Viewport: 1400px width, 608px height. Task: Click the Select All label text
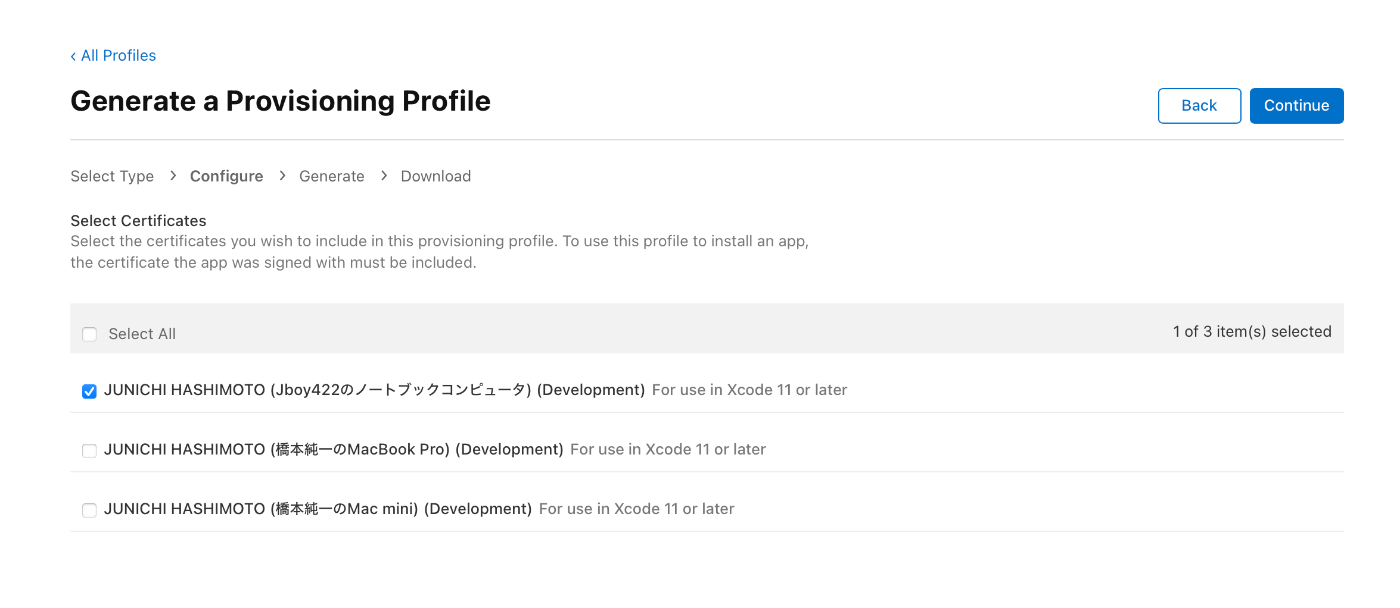(142, 334)
